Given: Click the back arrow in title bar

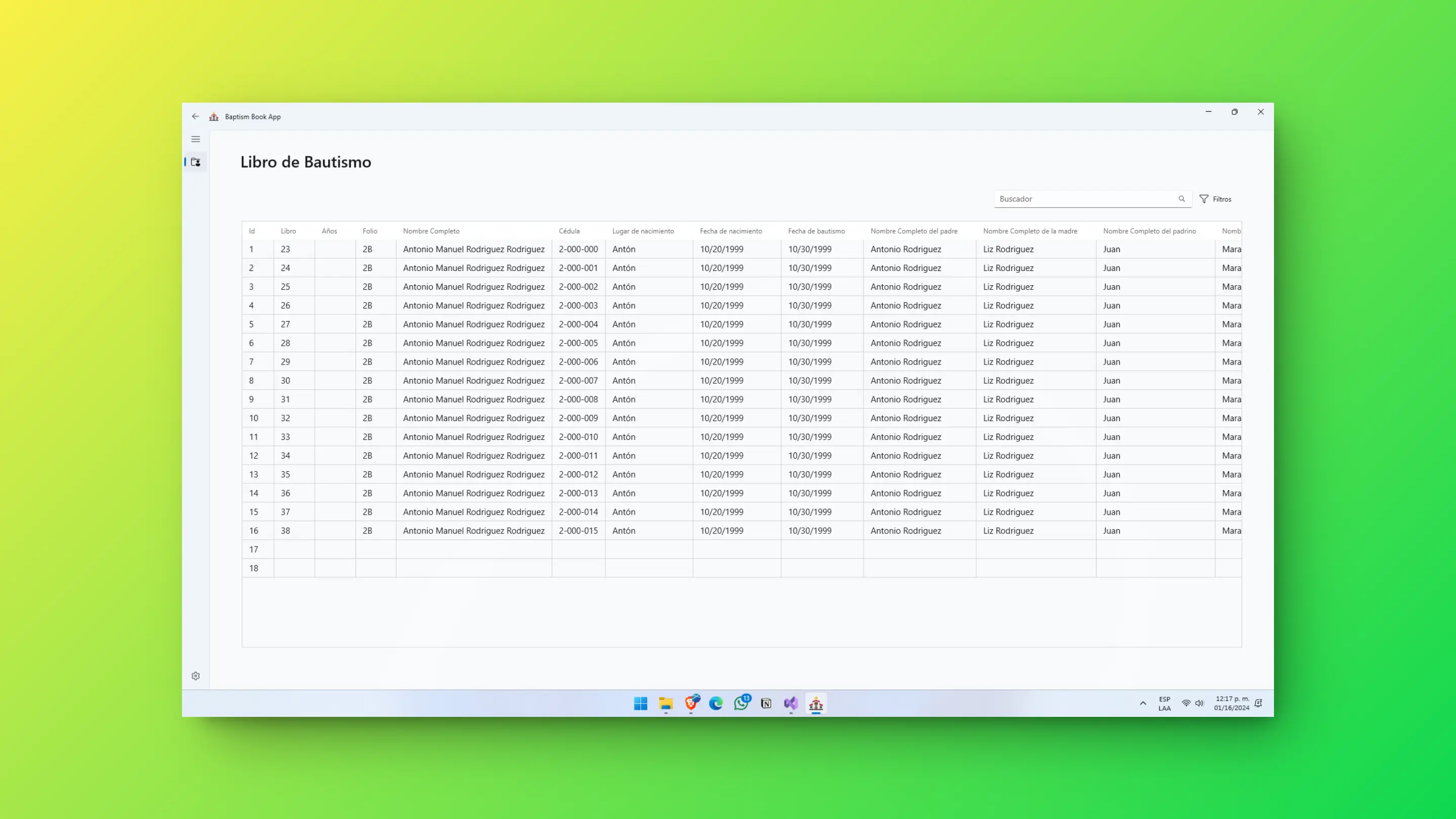Looking at the screenshot, I should click(196, 116).
